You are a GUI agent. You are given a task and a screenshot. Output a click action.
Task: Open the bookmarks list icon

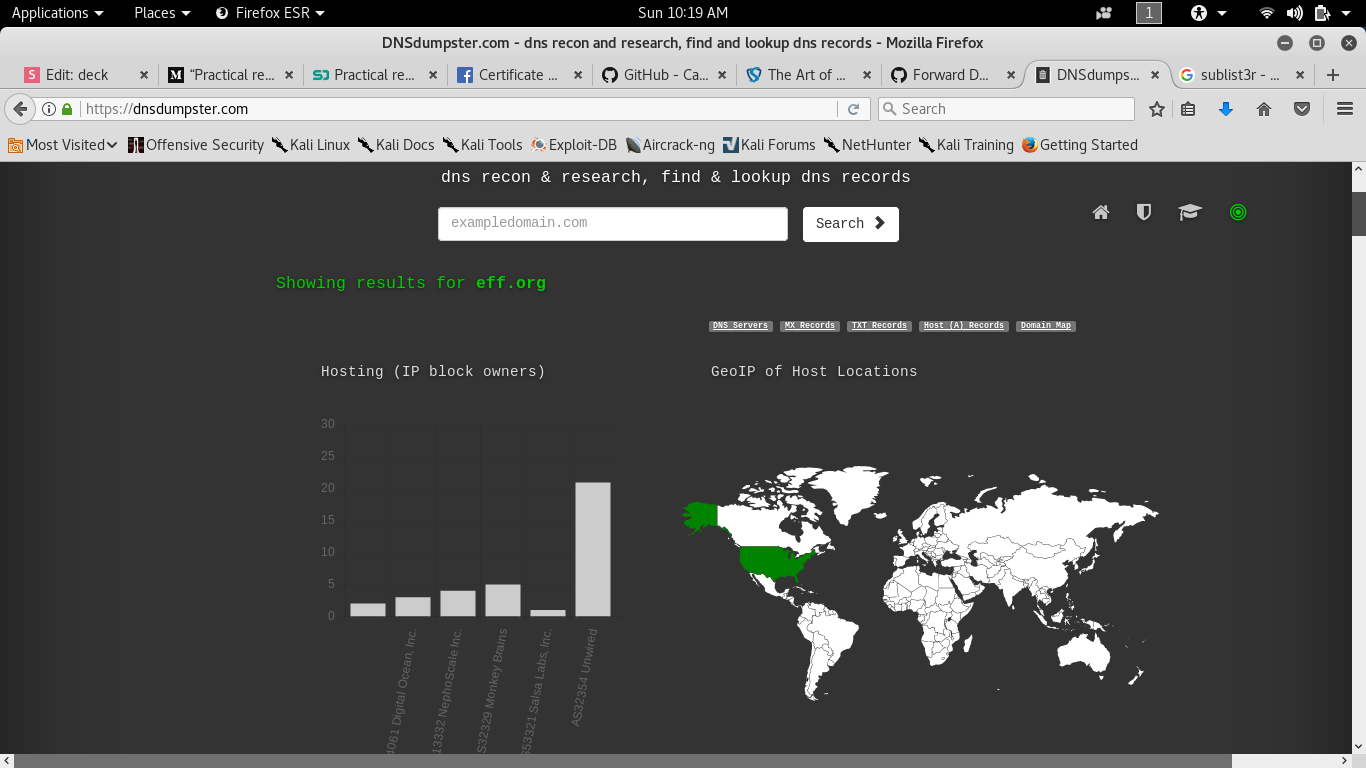coord(1188,109)
